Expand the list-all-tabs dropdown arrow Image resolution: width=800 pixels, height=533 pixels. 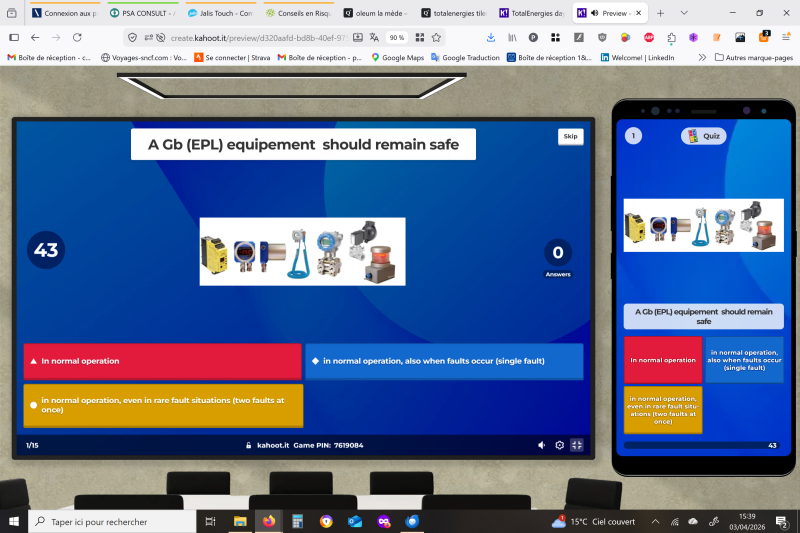684,13
